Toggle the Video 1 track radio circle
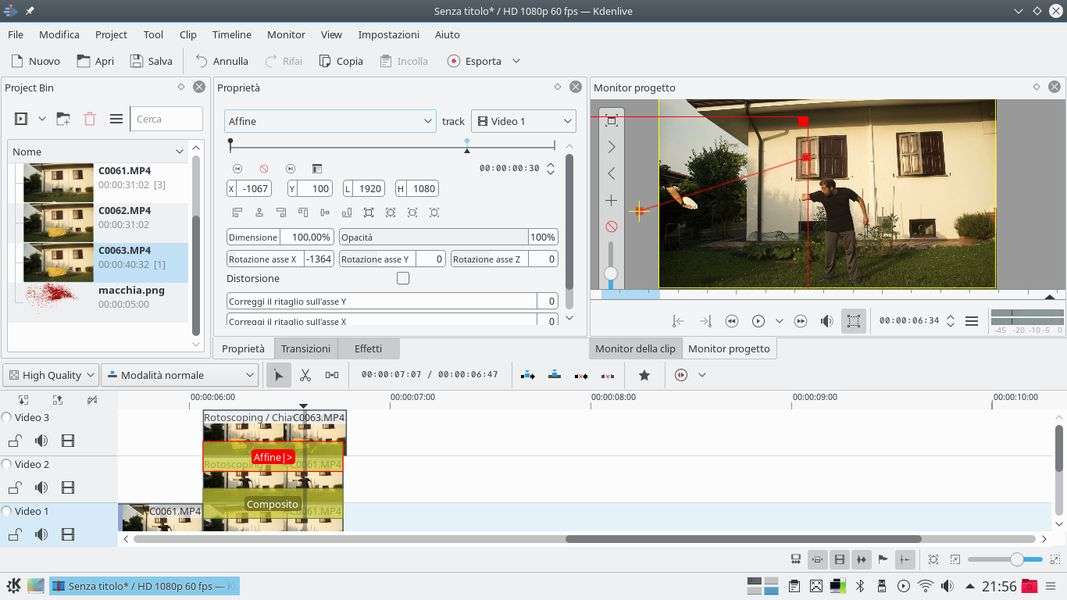Screen dimensions: 1067x600 (7, 511)
